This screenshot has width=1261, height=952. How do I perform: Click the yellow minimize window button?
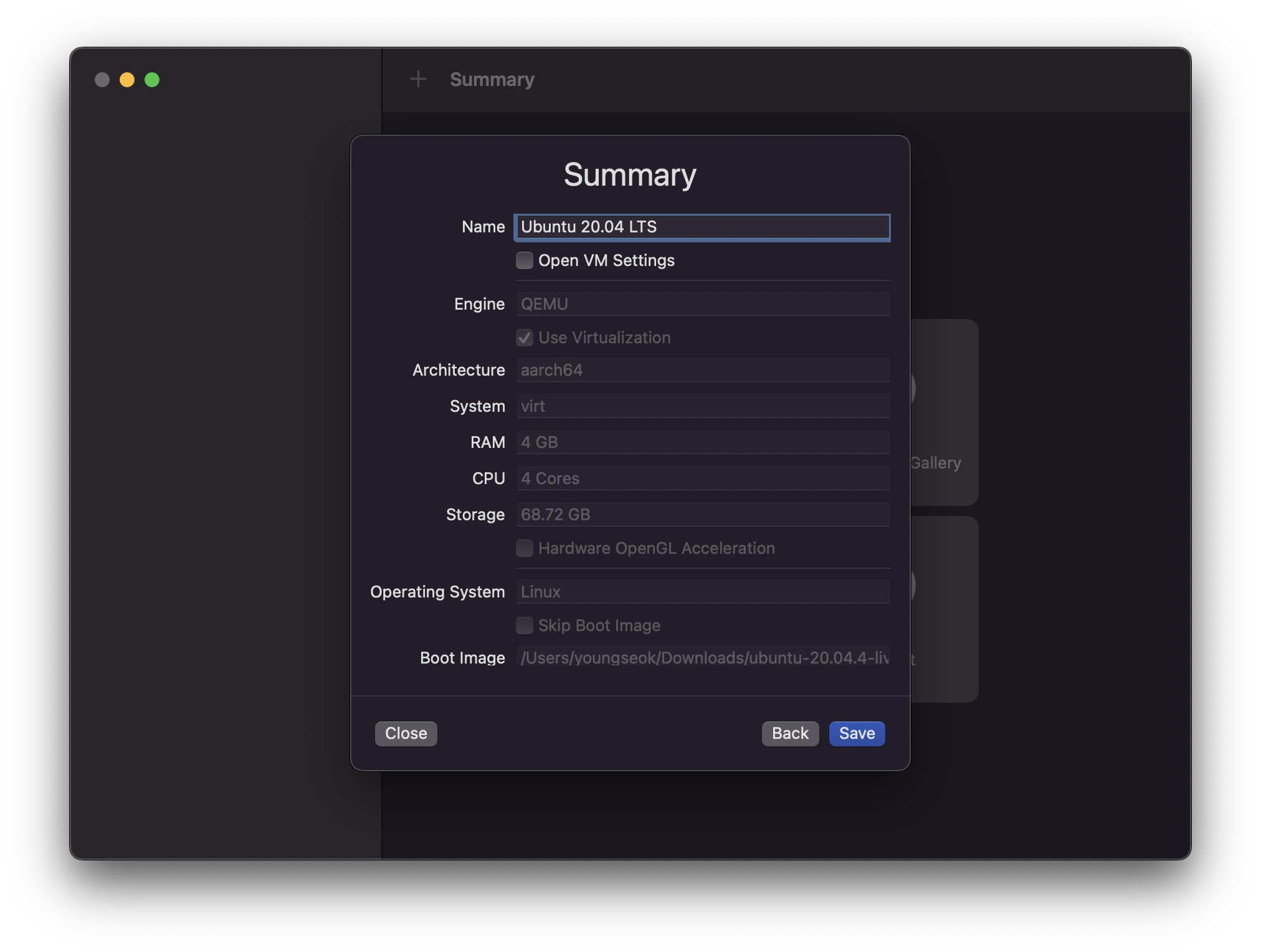click(x=127, y=80)
